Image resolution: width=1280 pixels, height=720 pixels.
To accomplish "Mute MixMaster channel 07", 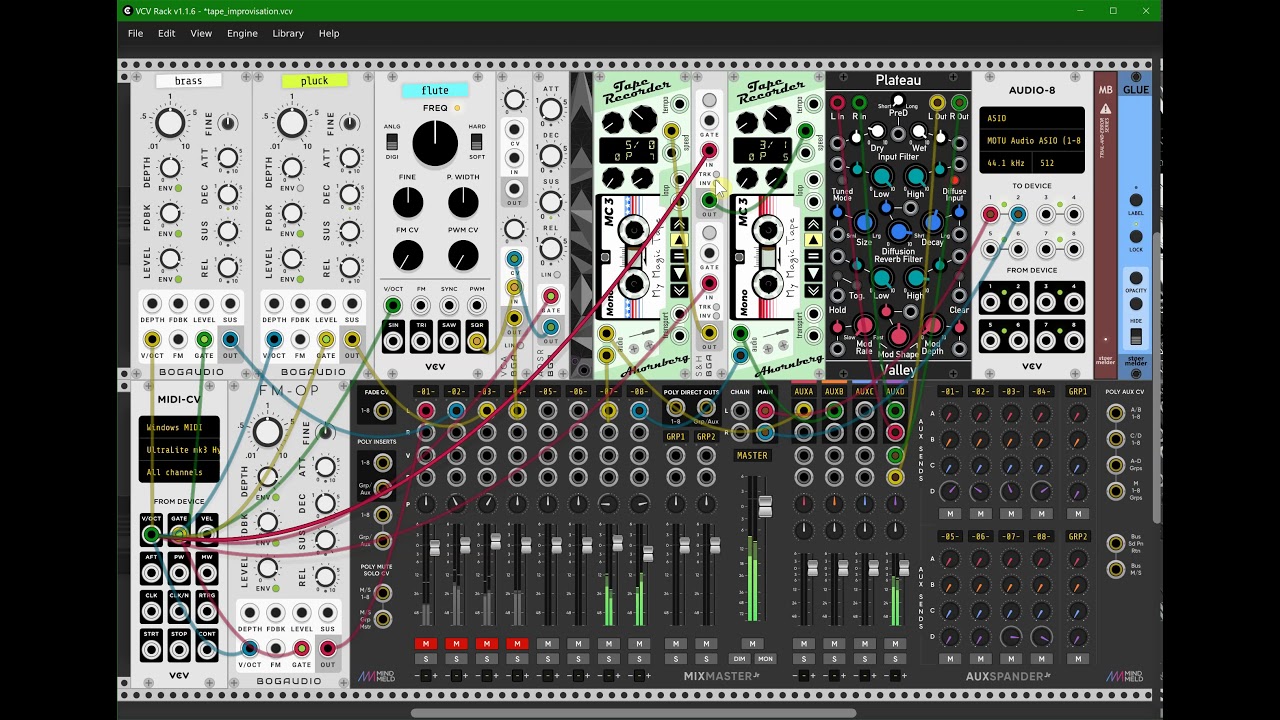I will (x=609, y=644).
